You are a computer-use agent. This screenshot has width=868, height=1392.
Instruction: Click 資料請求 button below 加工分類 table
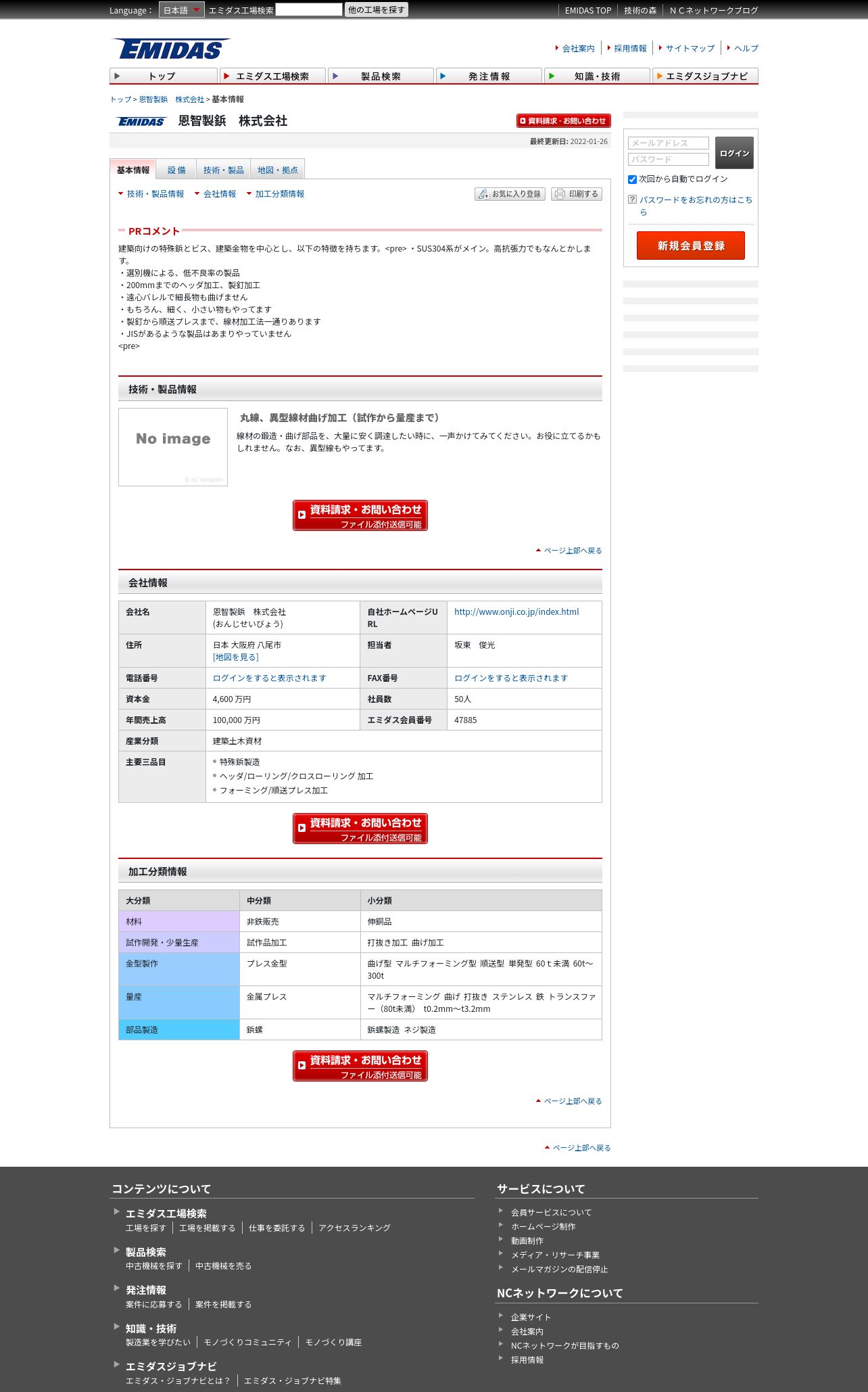360,1066
